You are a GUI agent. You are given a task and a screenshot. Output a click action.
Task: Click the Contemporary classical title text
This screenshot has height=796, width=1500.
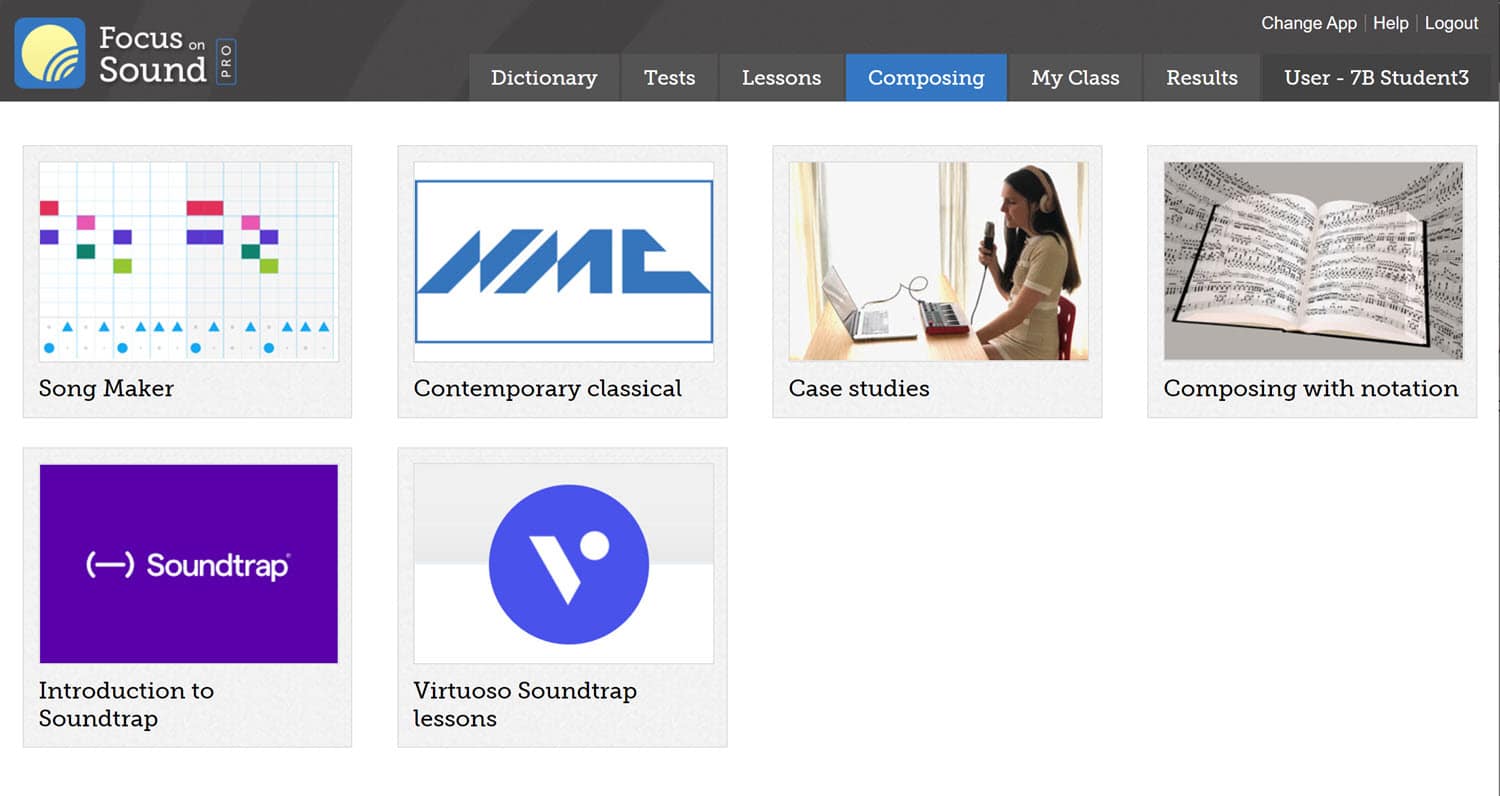(x=547, y=389)
